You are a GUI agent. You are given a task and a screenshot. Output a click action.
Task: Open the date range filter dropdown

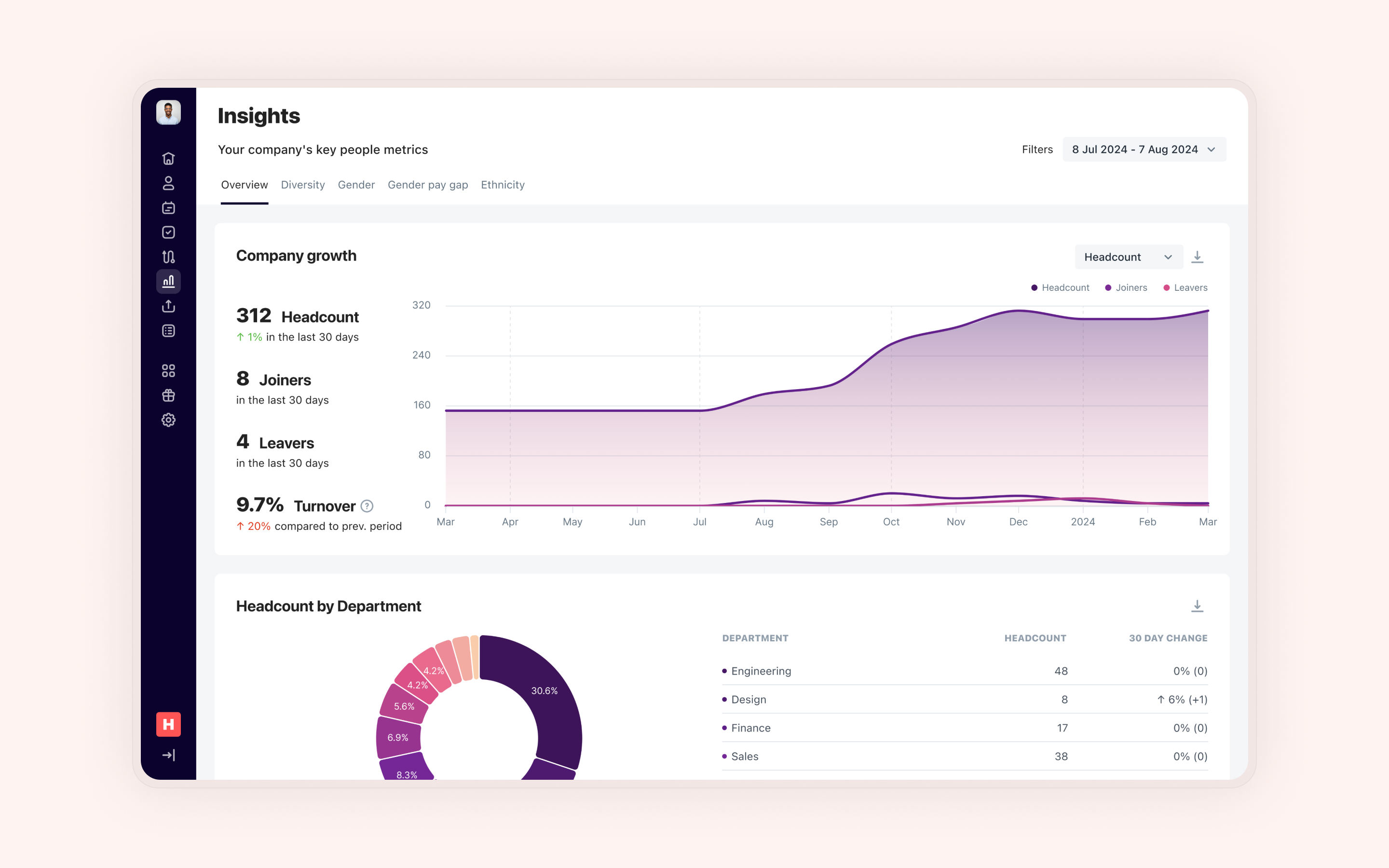1144,149
